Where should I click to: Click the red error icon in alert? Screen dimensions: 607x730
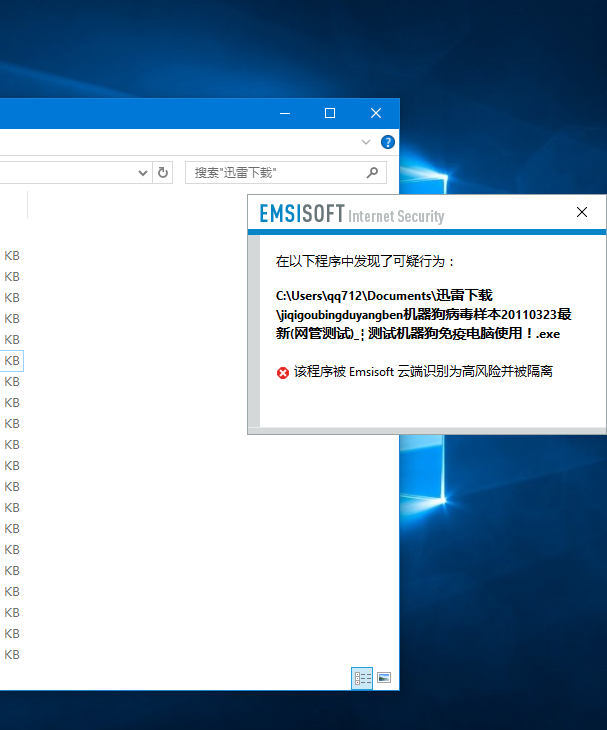(283, 372)
